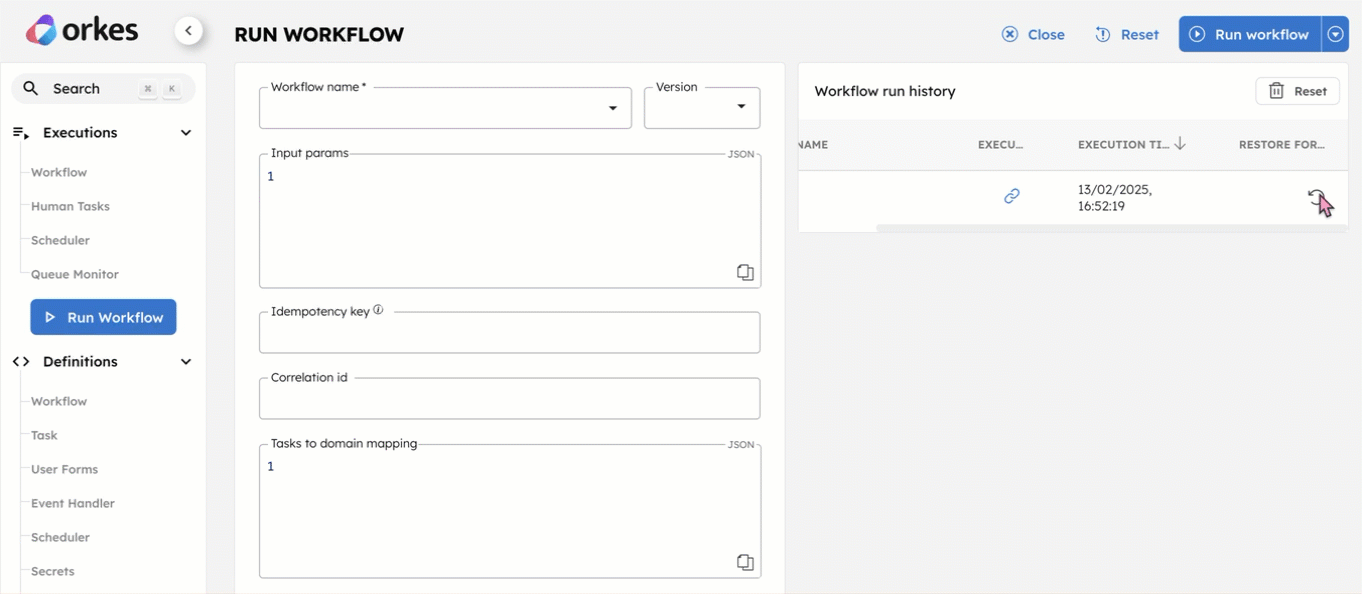Open Secrets page
The width and height of the screenshot is (1362, 594).
tap(53, 571)
